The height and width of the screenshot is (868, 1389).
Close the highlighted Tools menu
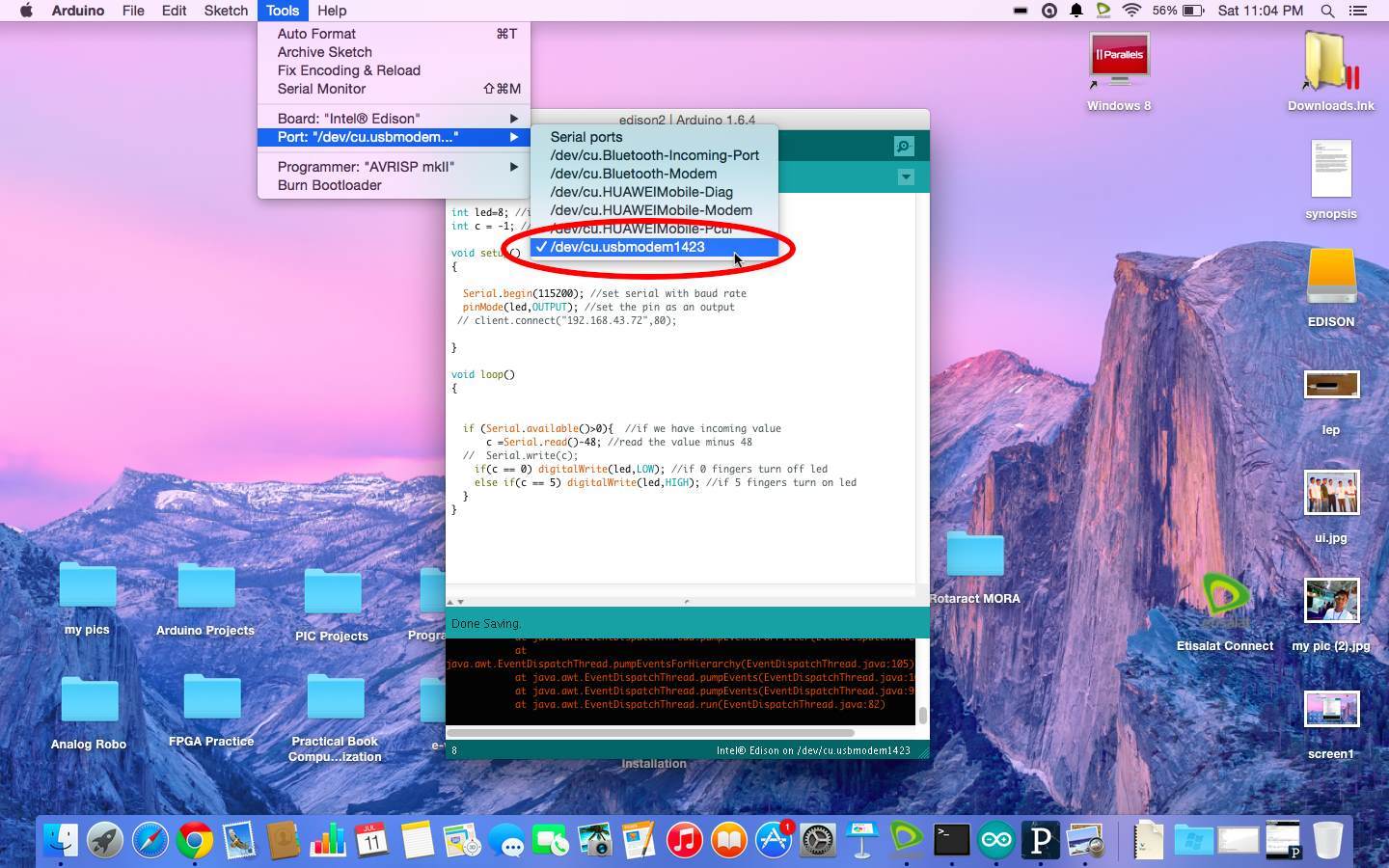point(283,11)
